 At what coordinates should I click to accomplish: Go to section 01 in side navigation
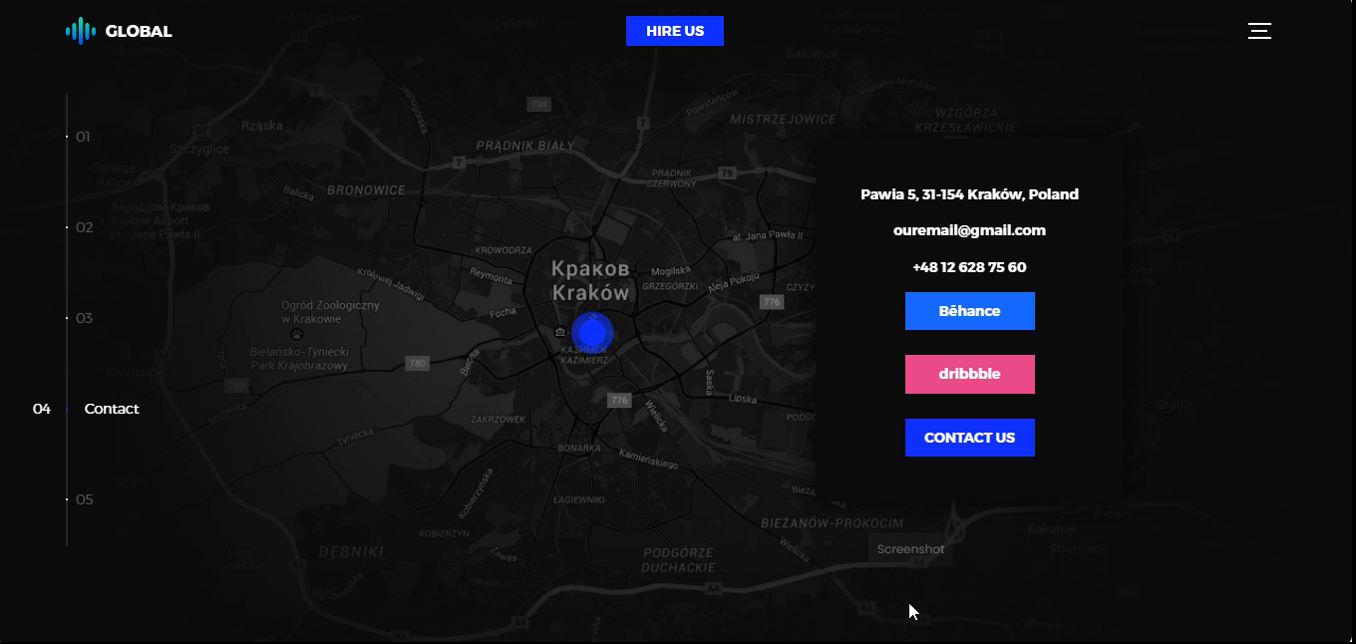pos(83,137)
